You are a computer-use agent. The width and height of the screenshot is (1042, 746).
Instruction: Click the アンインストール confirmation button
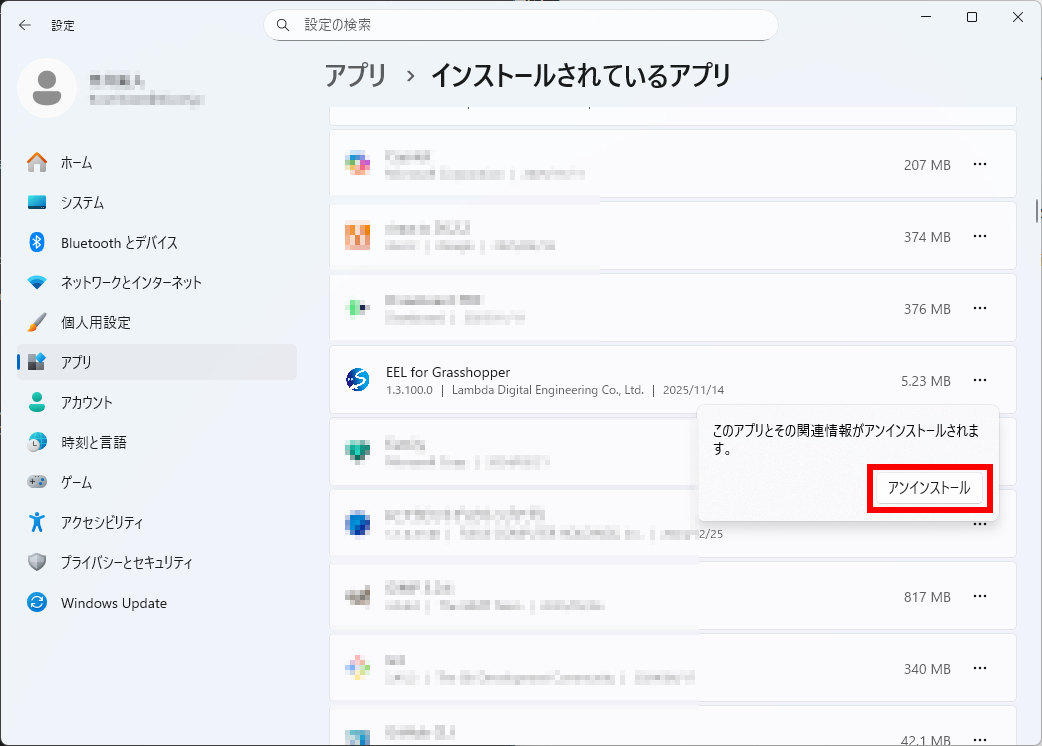pos(929,488)
